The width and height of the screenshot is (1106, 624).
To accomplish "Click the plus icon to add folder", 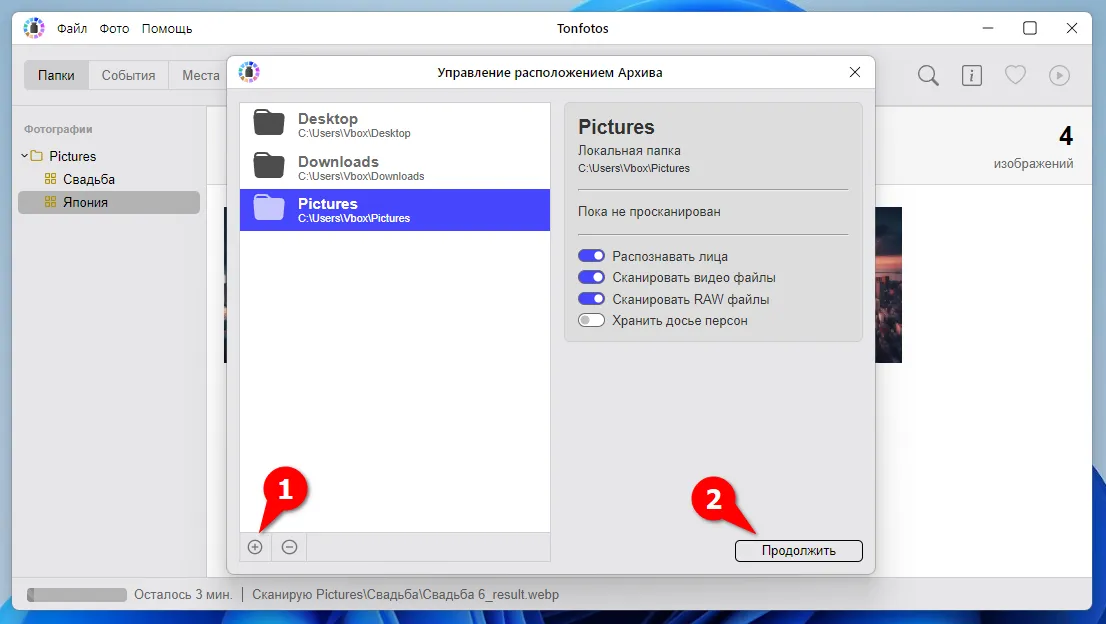I will (255, 547).
